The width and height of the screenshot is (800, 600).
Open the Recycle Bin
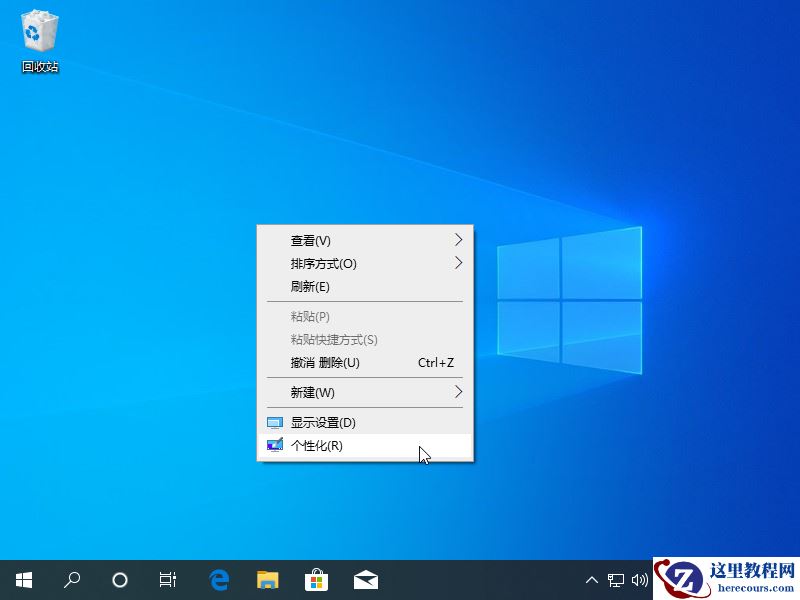tap(38, 30)
